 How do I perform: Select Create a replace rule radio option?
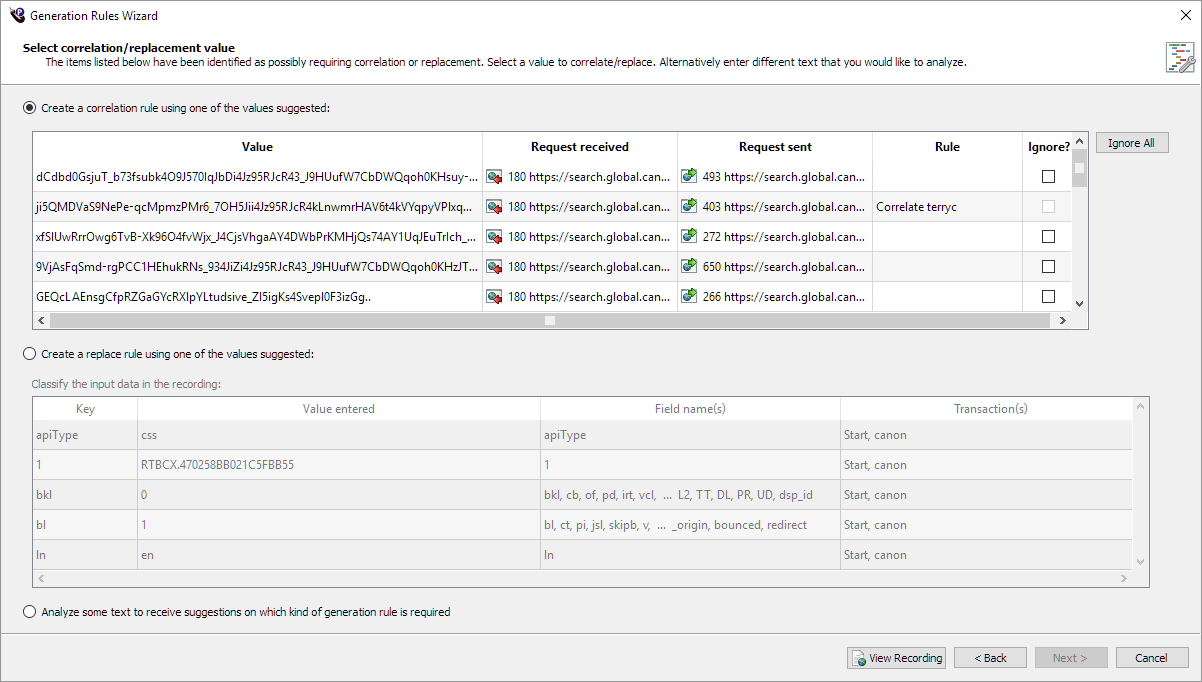click(29, 354)
